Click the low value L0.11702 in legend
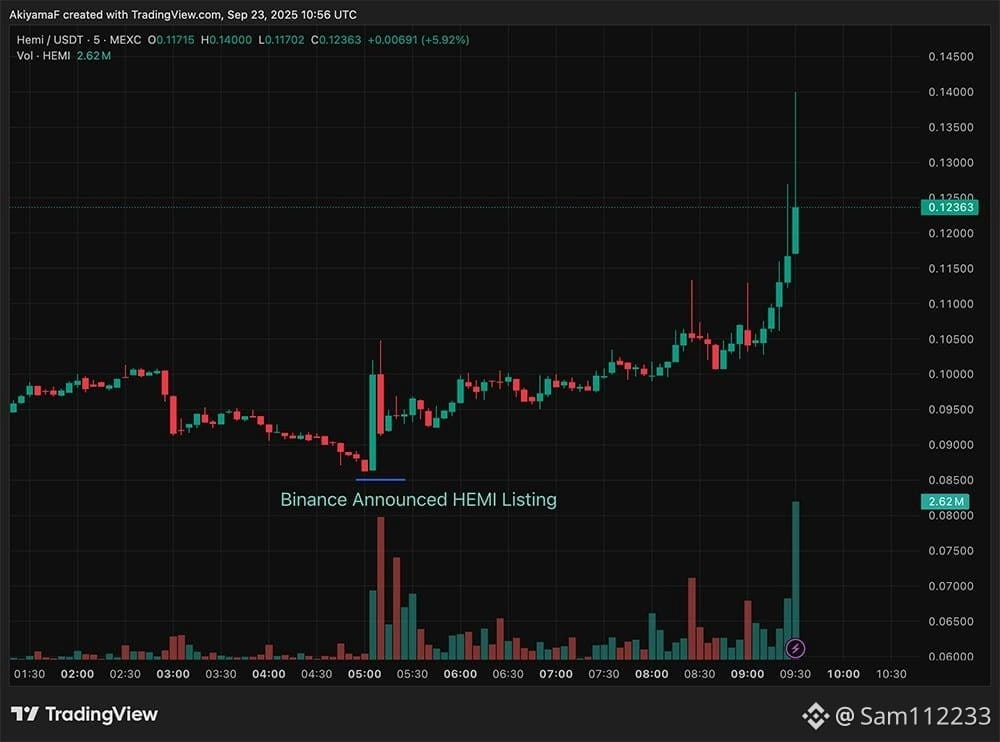This screenshot has height=742, width=1000. pos(281,40)
